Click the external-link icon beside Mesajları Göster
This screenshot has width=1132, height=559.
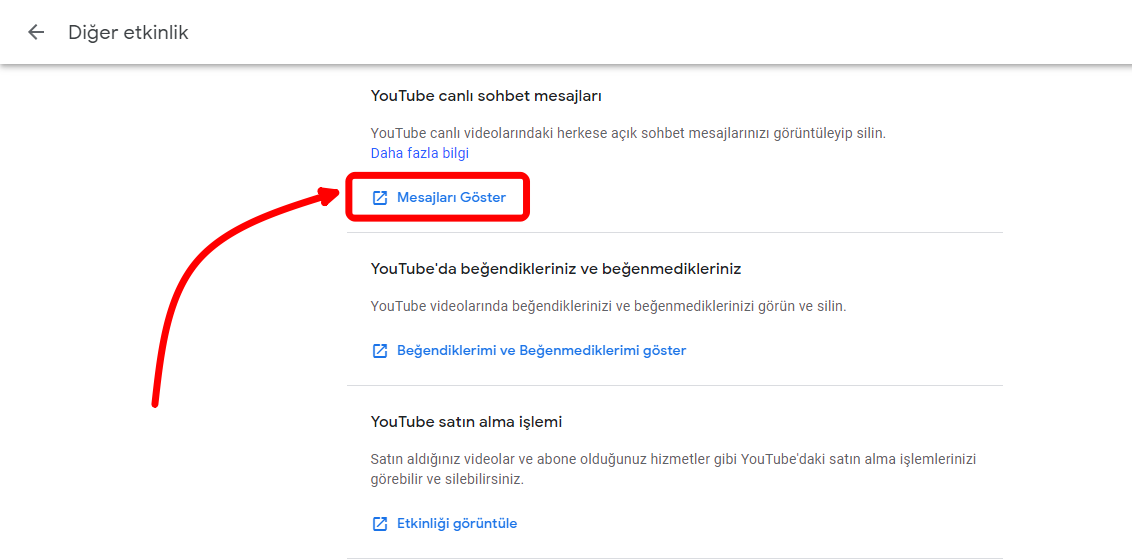click(x=380, y=198)
